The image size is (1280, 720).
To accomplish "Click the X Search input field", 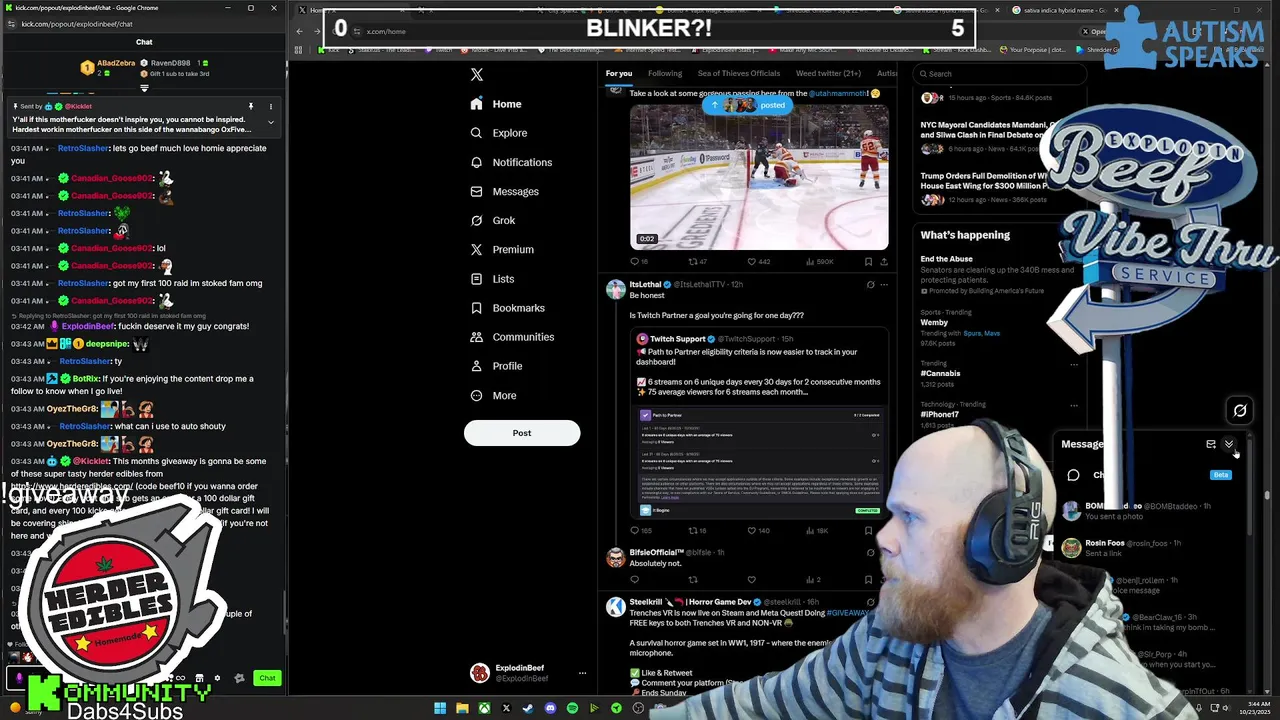I will 1000,73.
